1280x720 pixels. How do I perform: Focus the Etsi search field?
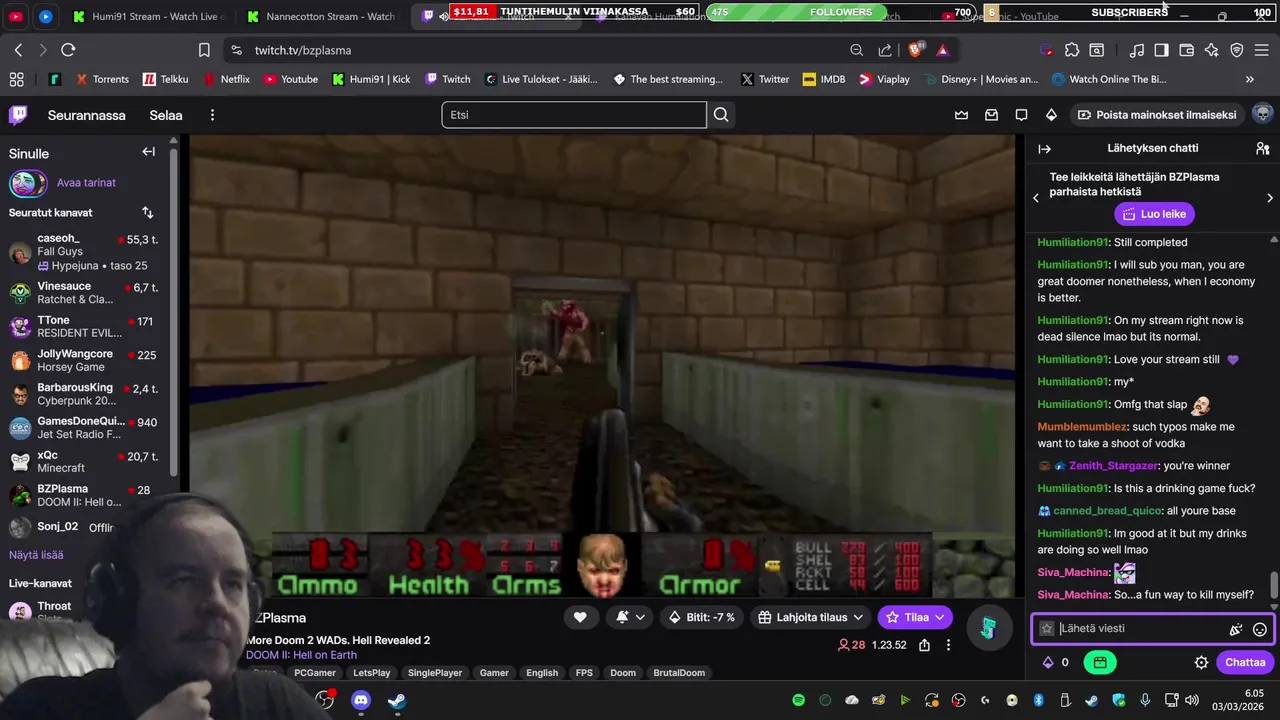[574, 115]
